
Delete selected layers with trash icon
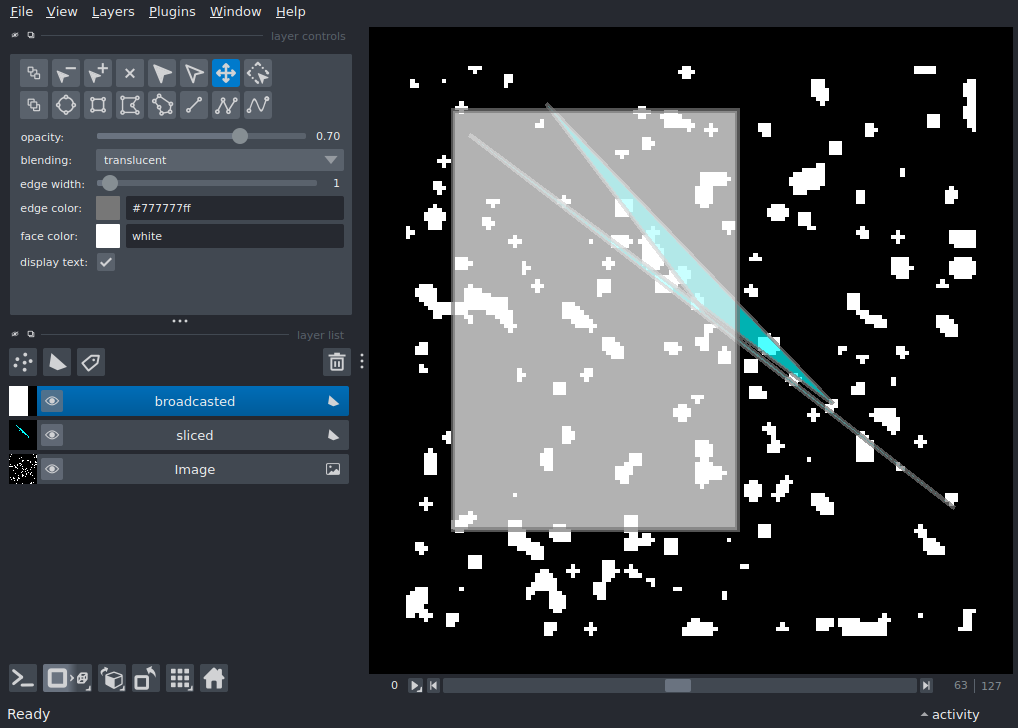(x=337, y=362)
